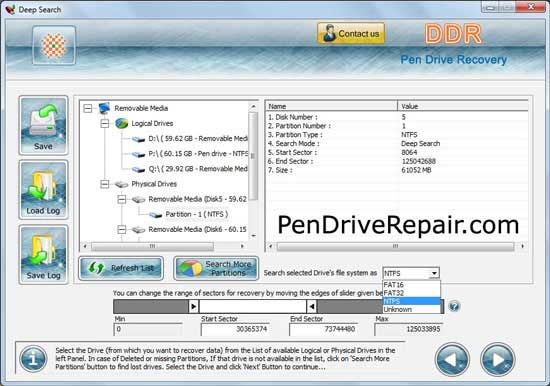Collapse the Physical Drives node
Screen dimensions: 550x386
coord(105,184)
